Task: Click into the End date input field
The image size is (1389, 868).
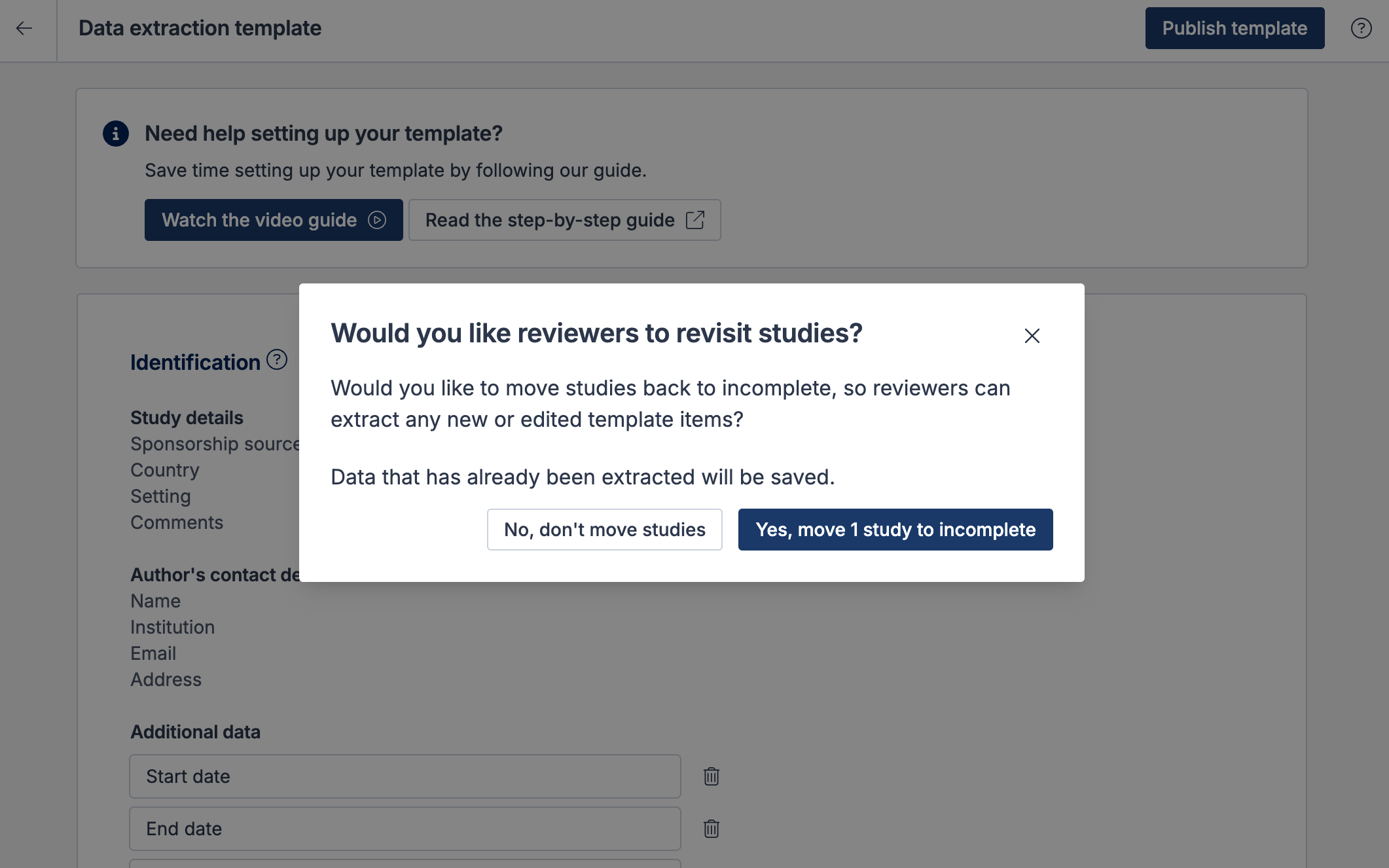Action: 405,829
